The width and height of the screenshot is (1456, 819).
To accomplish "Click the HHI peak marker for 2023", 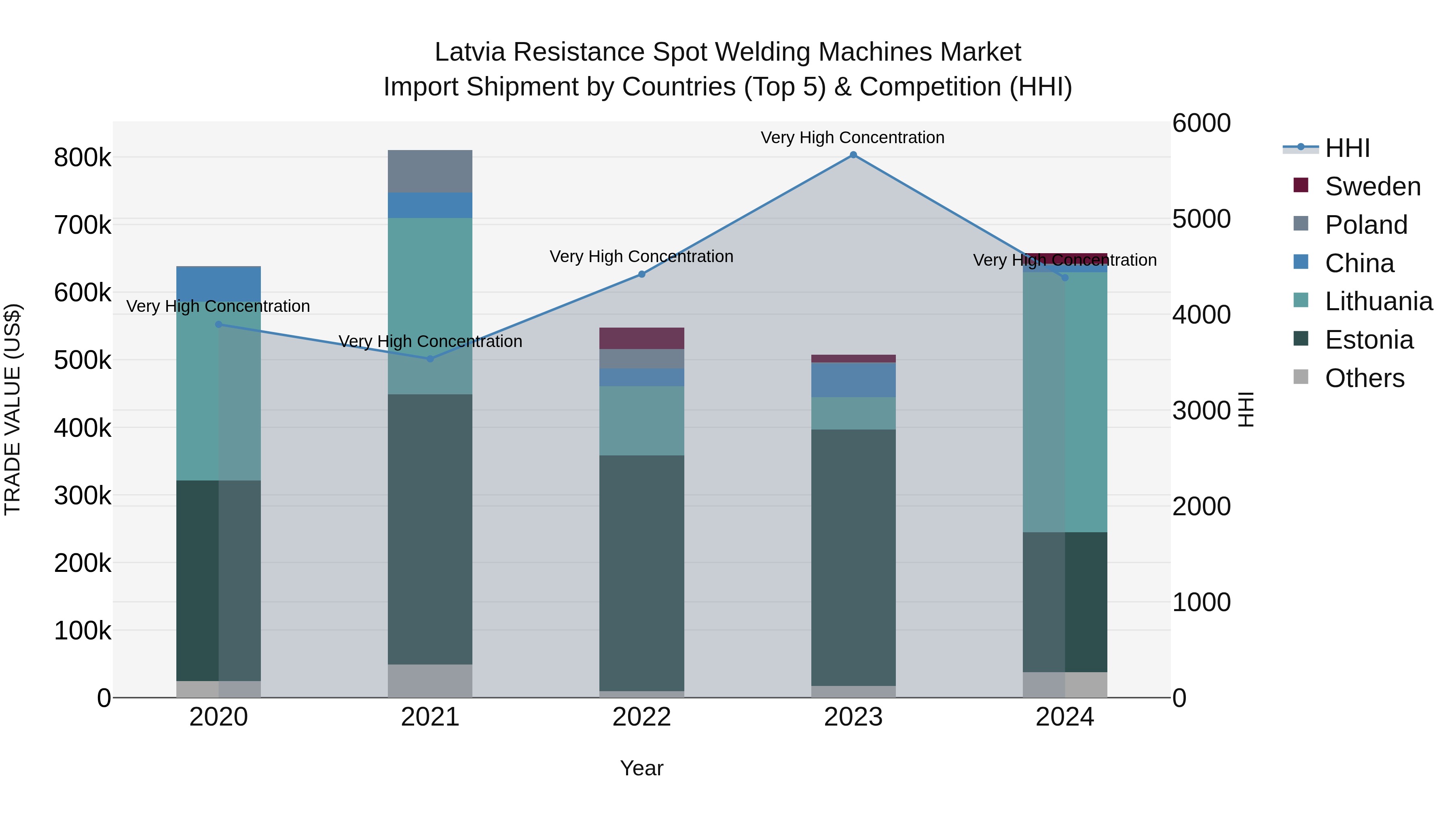I will [853, 155].
